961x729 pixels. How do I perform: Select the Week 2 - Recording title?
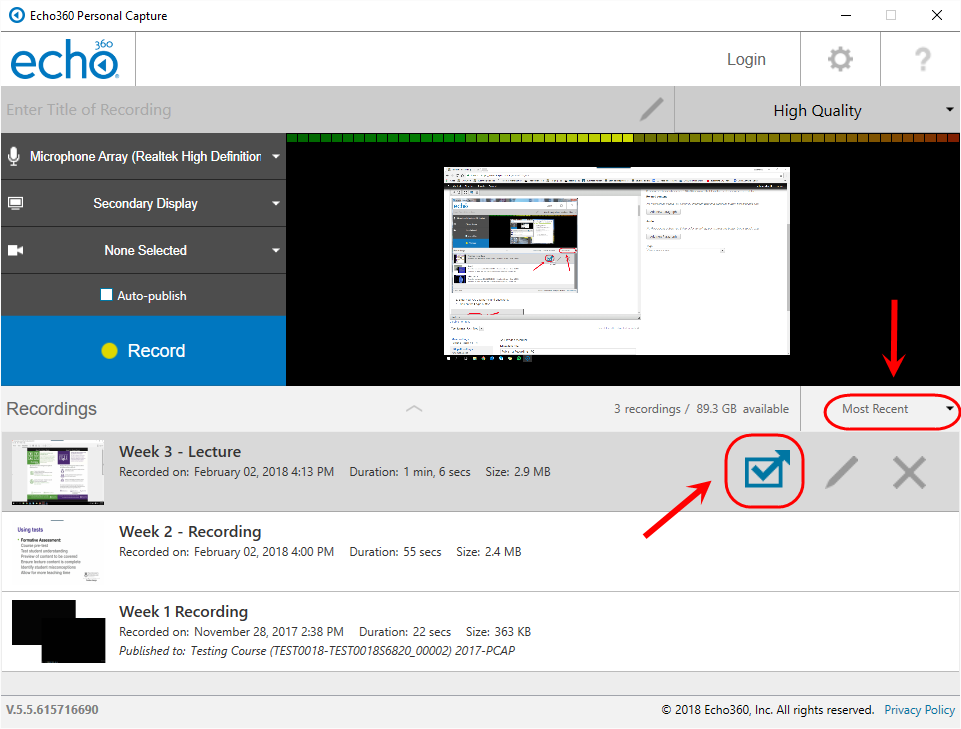point(190,532)
